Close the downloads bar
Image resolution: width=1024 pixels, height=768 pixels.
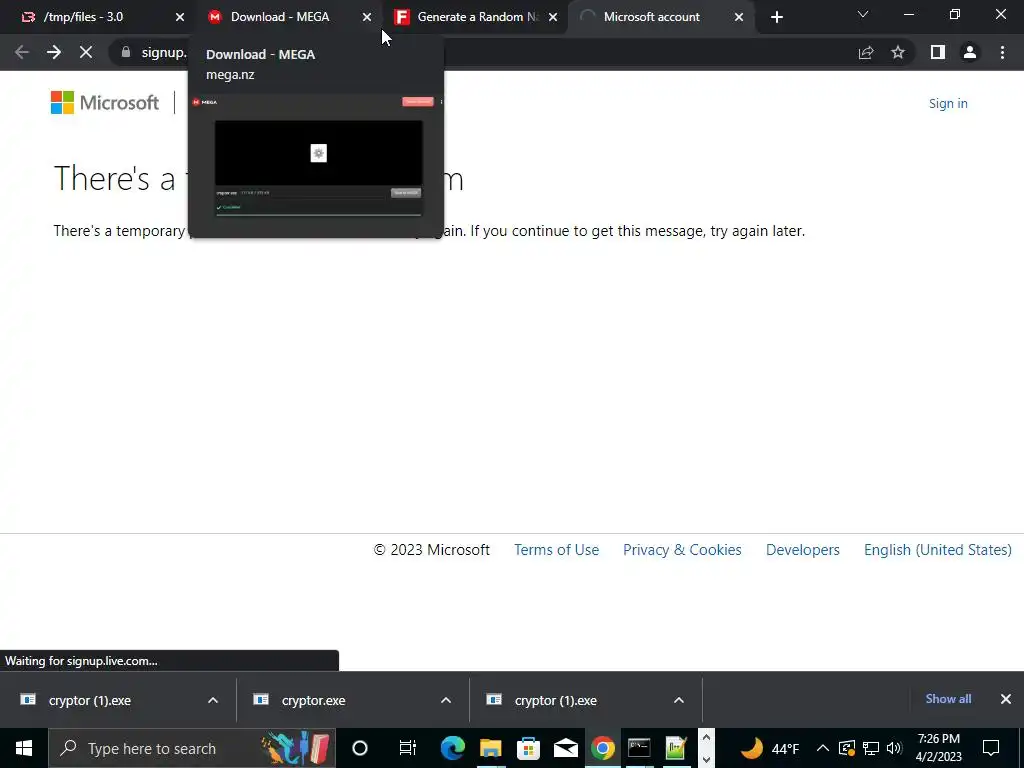point(1006,699)
